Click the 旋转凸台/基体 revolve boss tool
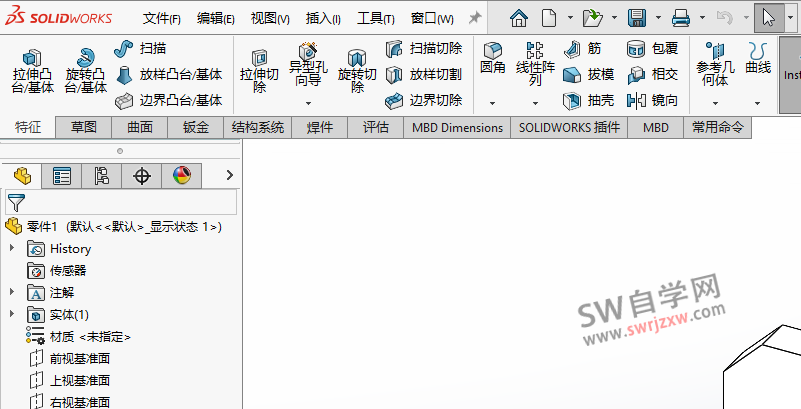 pyautogui.click(x=86, y=71)
